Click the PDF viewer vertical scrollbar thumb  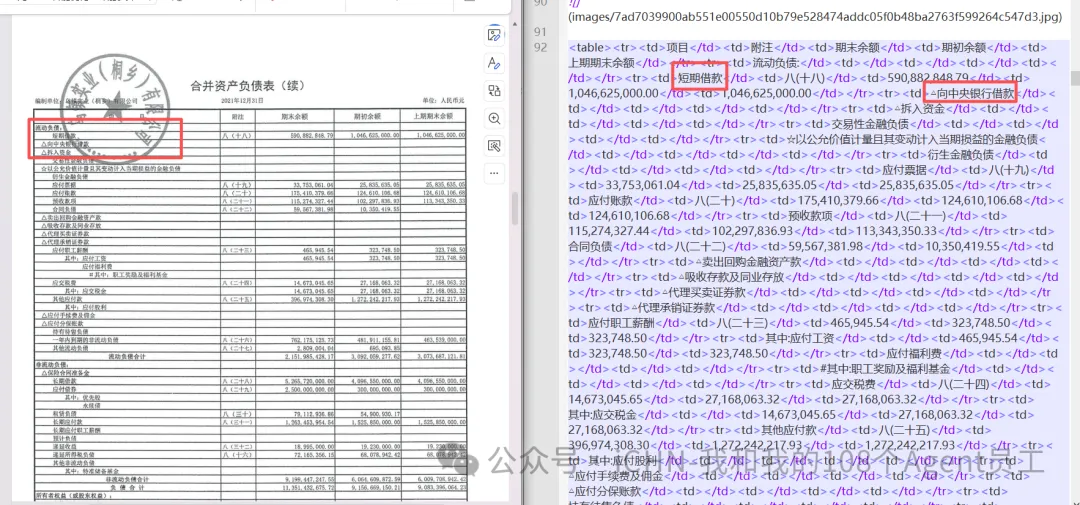[x=516, y=210]
